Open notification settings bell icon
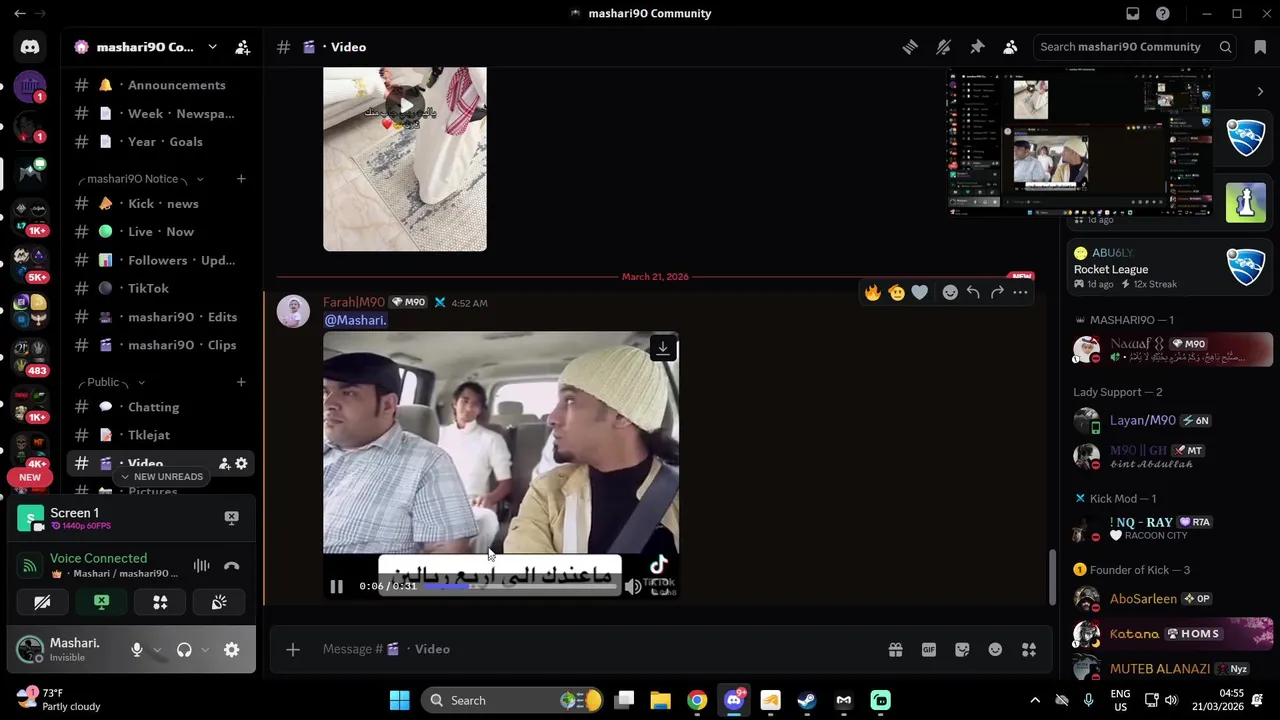Screen dimensions: 1280x720 [x=943, y=47]
